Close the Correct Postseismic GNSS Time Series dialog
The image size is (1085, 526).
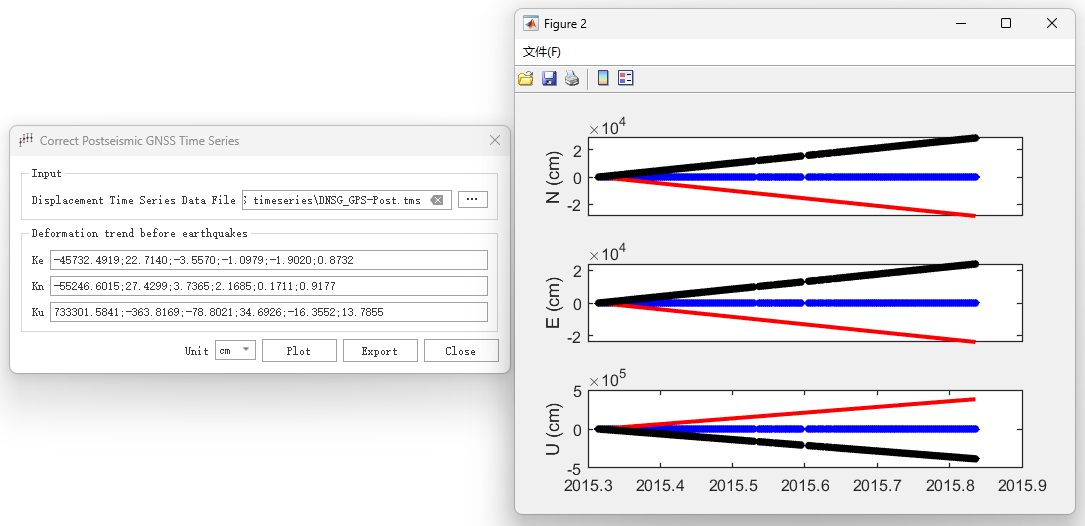pos(495,140)
